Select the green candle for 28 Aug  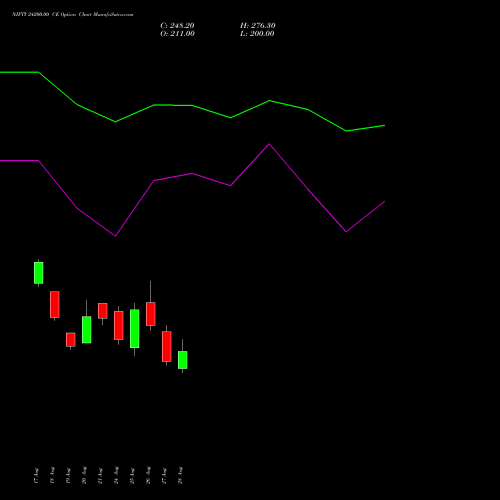(x=183, y=360)
